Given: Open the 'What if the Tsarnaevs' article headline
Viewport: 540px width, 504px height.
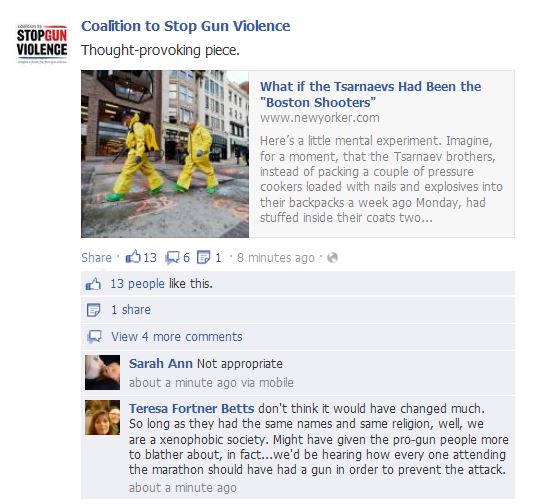Looking at the screenshot, I should (371, 94).
